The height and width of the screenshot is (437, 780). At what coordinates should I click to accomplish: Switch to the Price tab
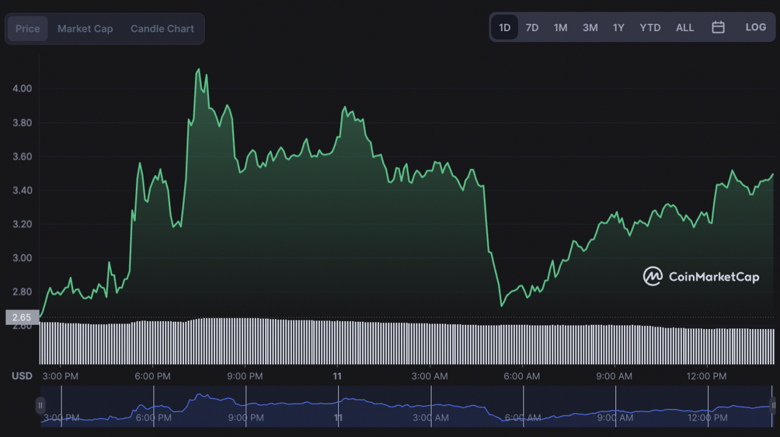tap(27, 29)
